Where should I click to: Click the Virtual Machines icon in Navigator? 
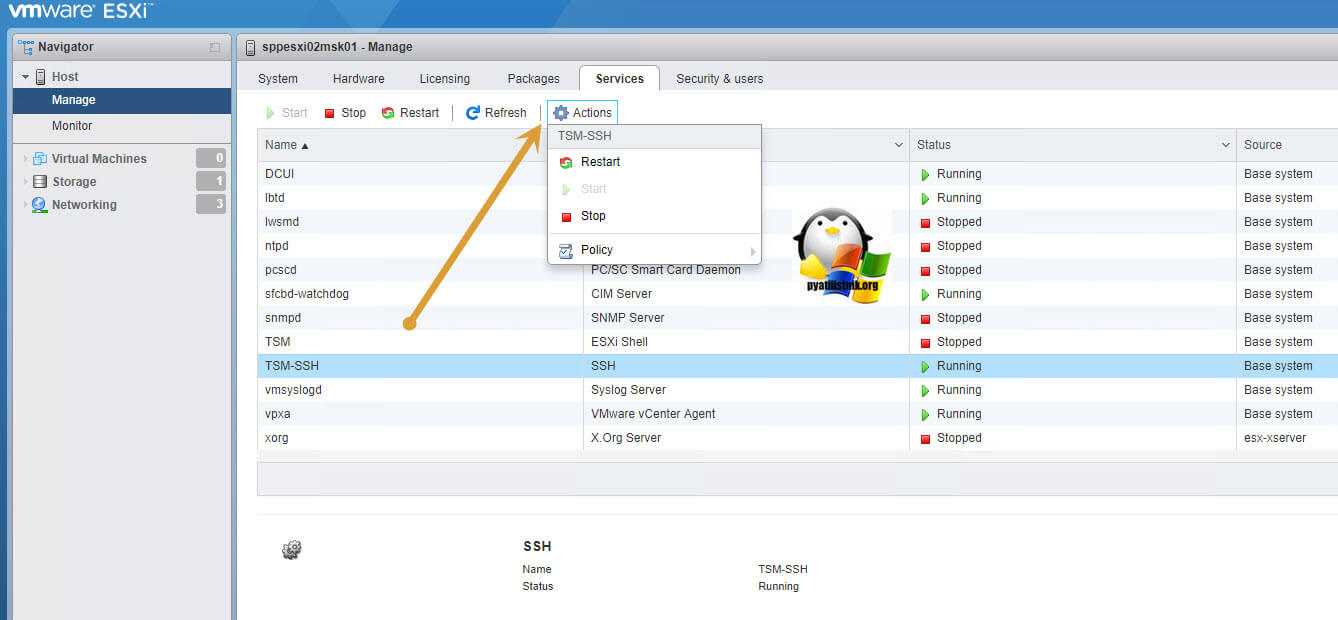[x=40, y=159]
